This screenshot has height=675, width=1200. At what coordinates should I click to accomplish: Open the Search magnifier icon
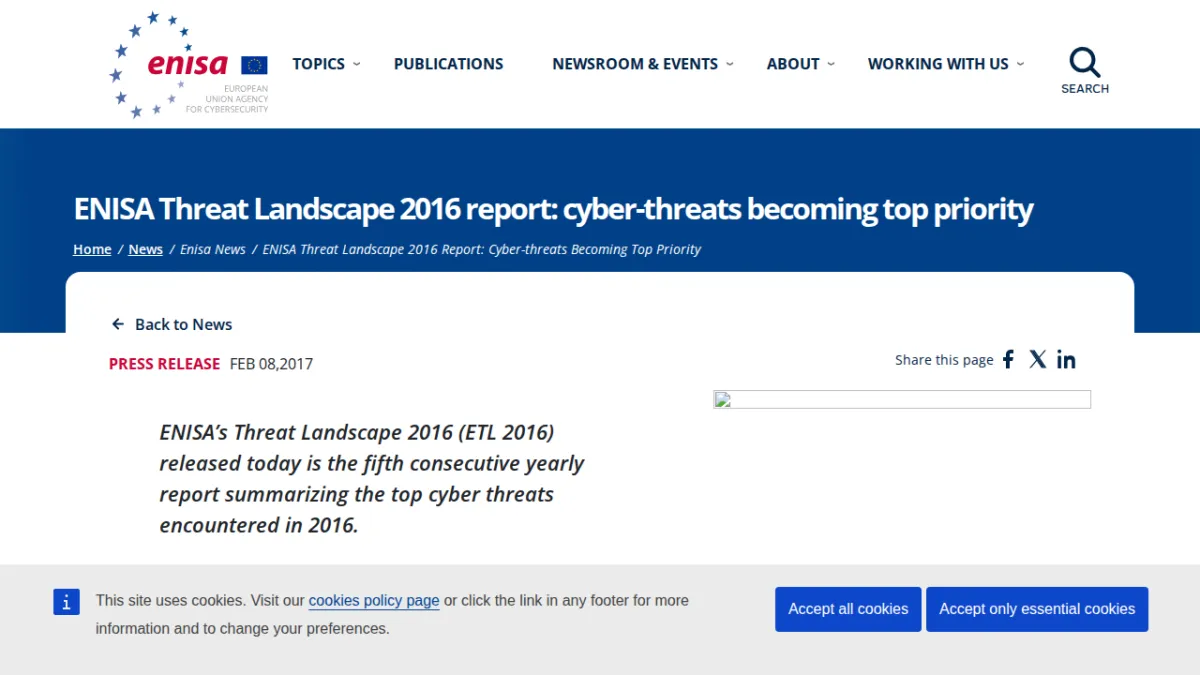[x=1085, y=62]
